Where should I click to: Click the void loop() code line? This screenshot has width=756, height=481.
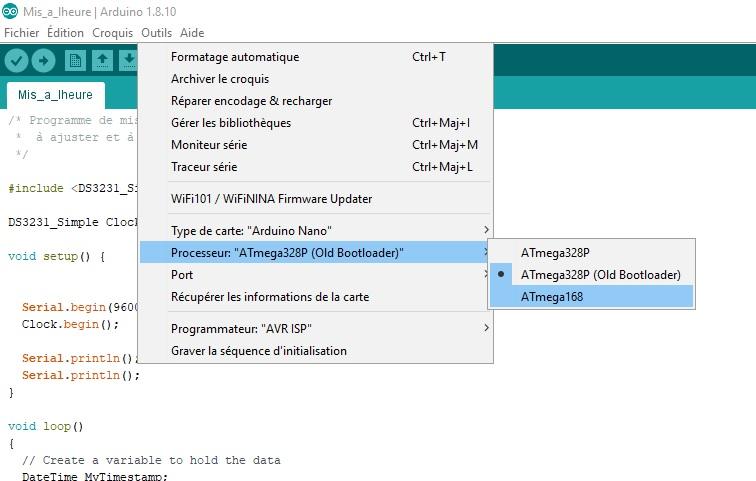point(46,427)
